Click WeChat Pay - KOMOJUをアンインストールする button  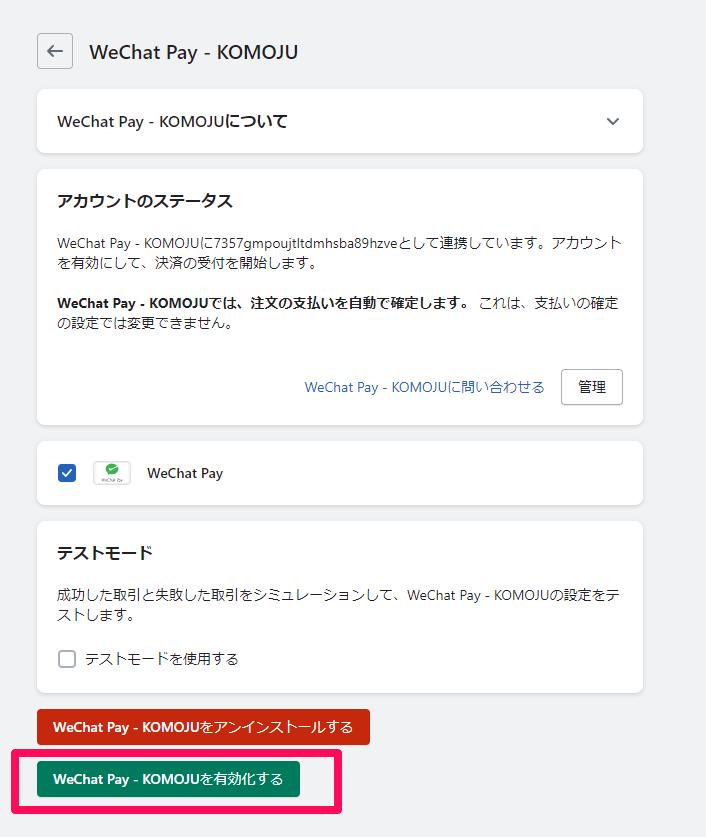coord(203,727)
